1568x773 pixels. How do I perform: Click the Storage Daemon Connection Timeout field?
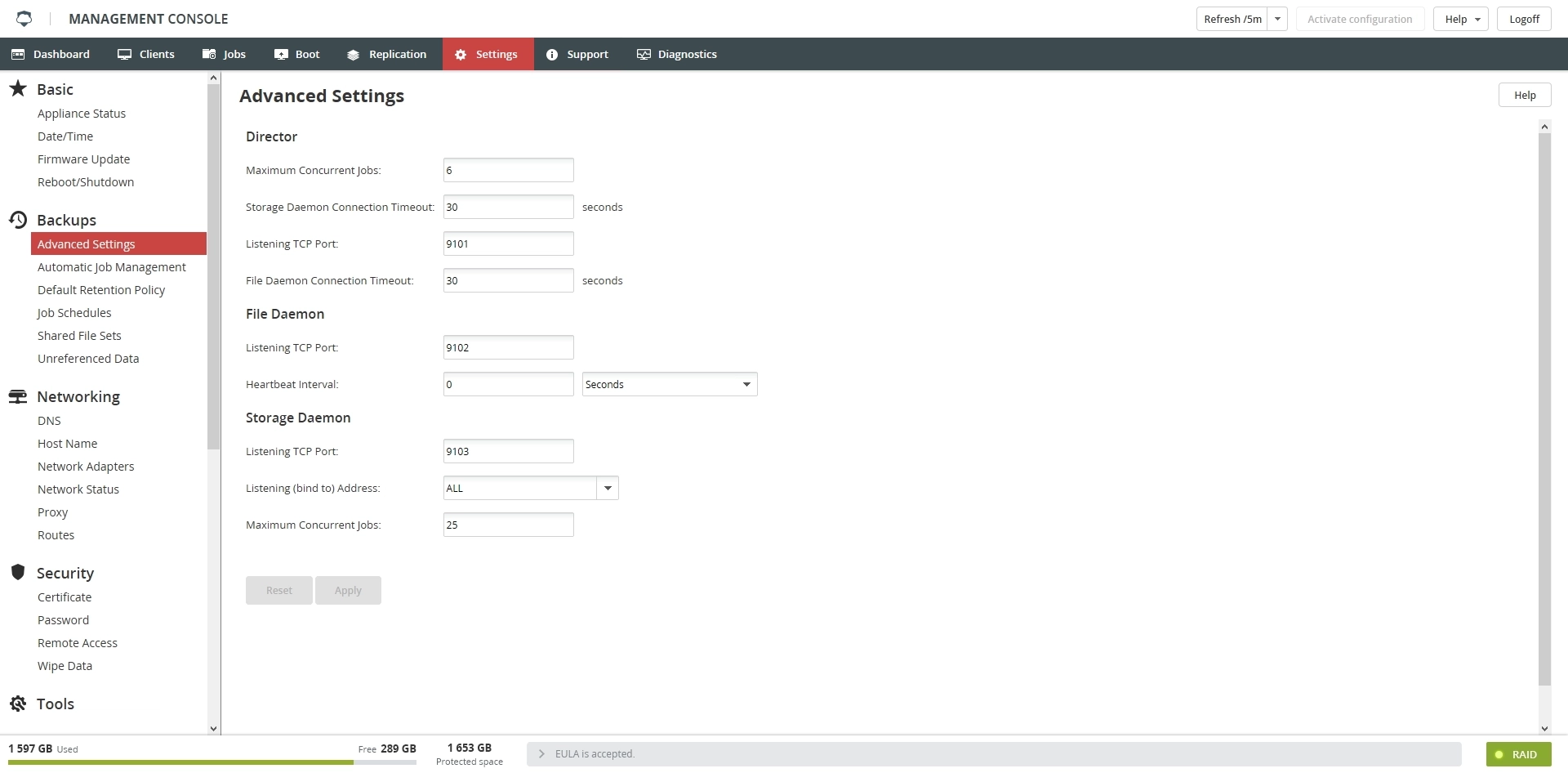[x=509, y=207]
